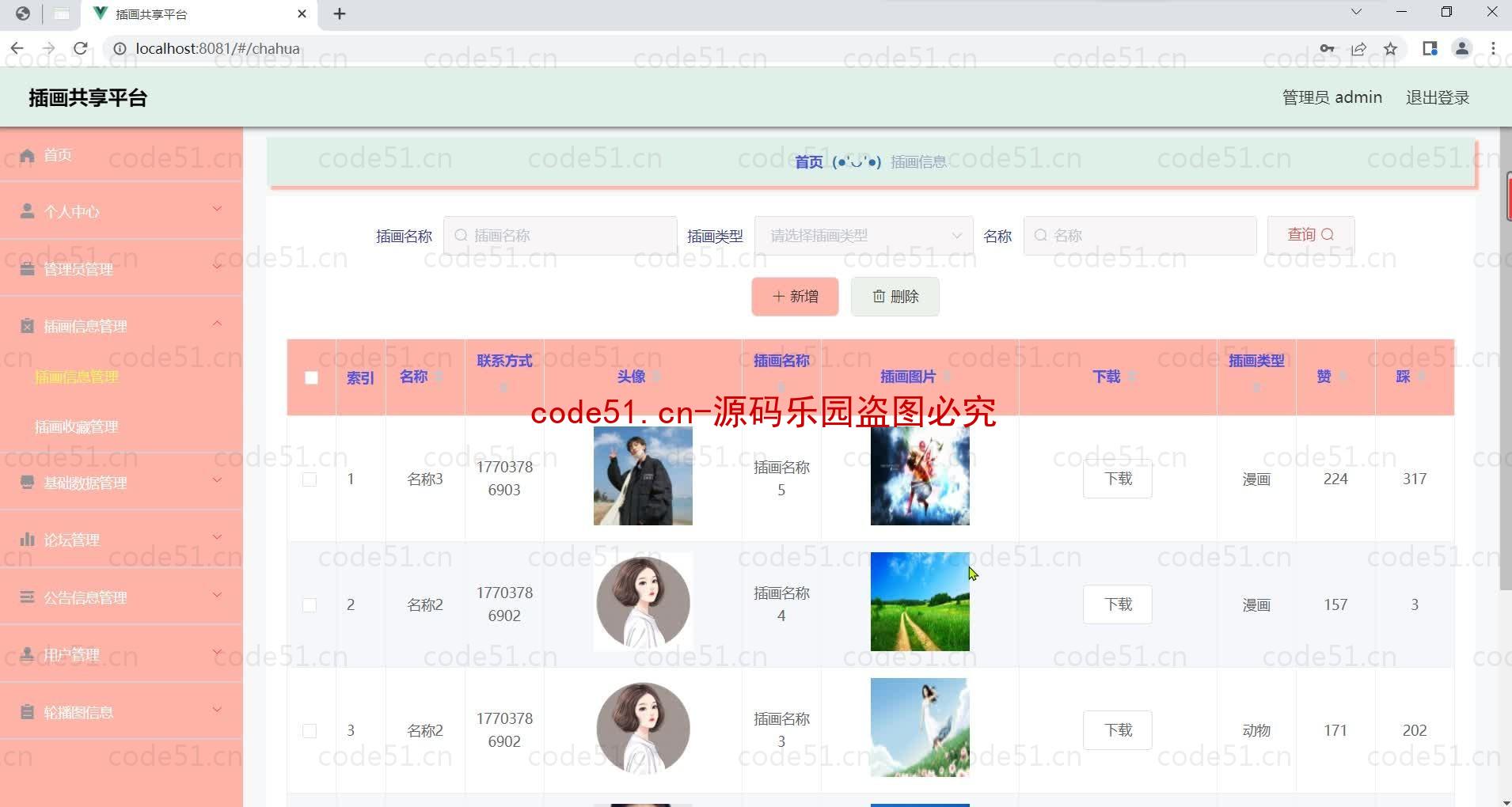This screenshot has height=807, width=1512.
Task: Click the icon beside 轮播图信息
Action: (x=28, y=712)
